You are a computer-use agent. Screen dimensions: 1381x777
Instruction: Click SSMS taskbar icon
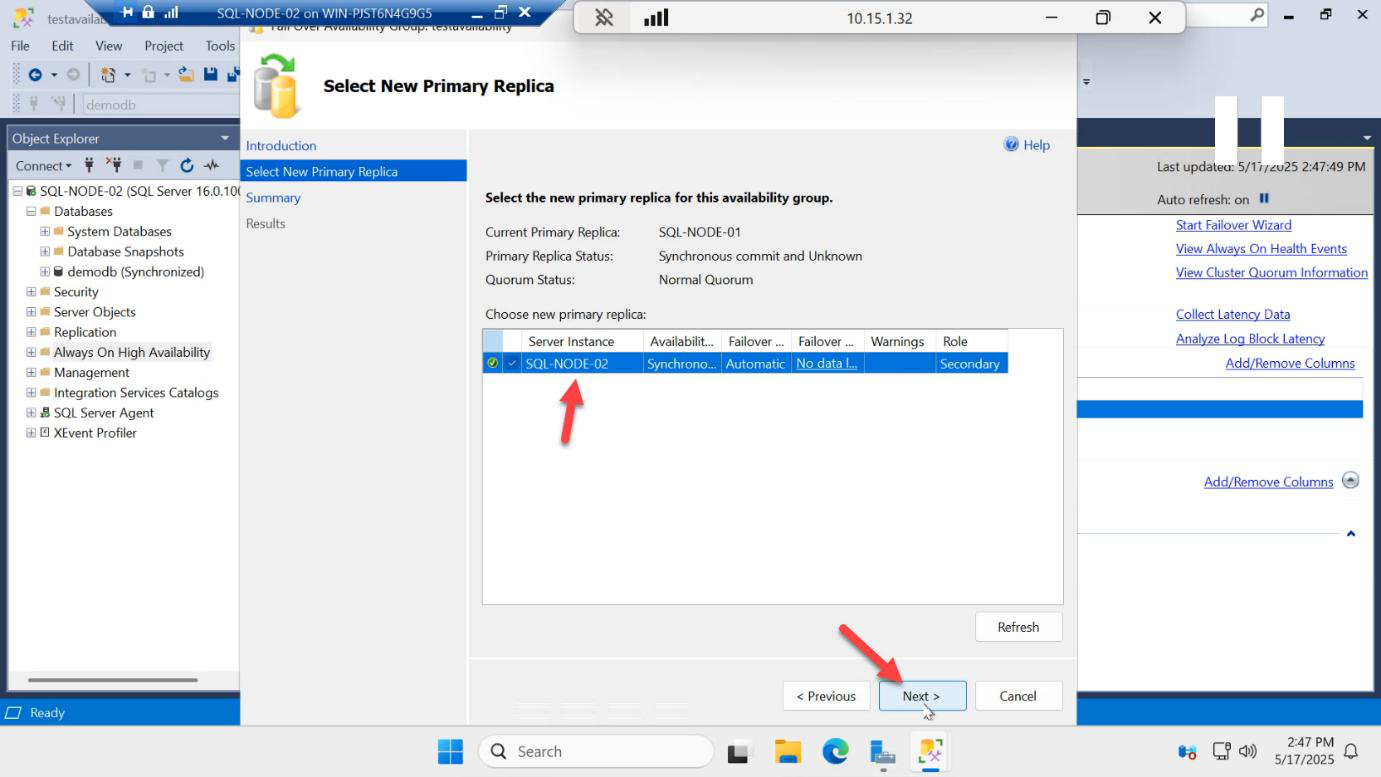(930, 752)
